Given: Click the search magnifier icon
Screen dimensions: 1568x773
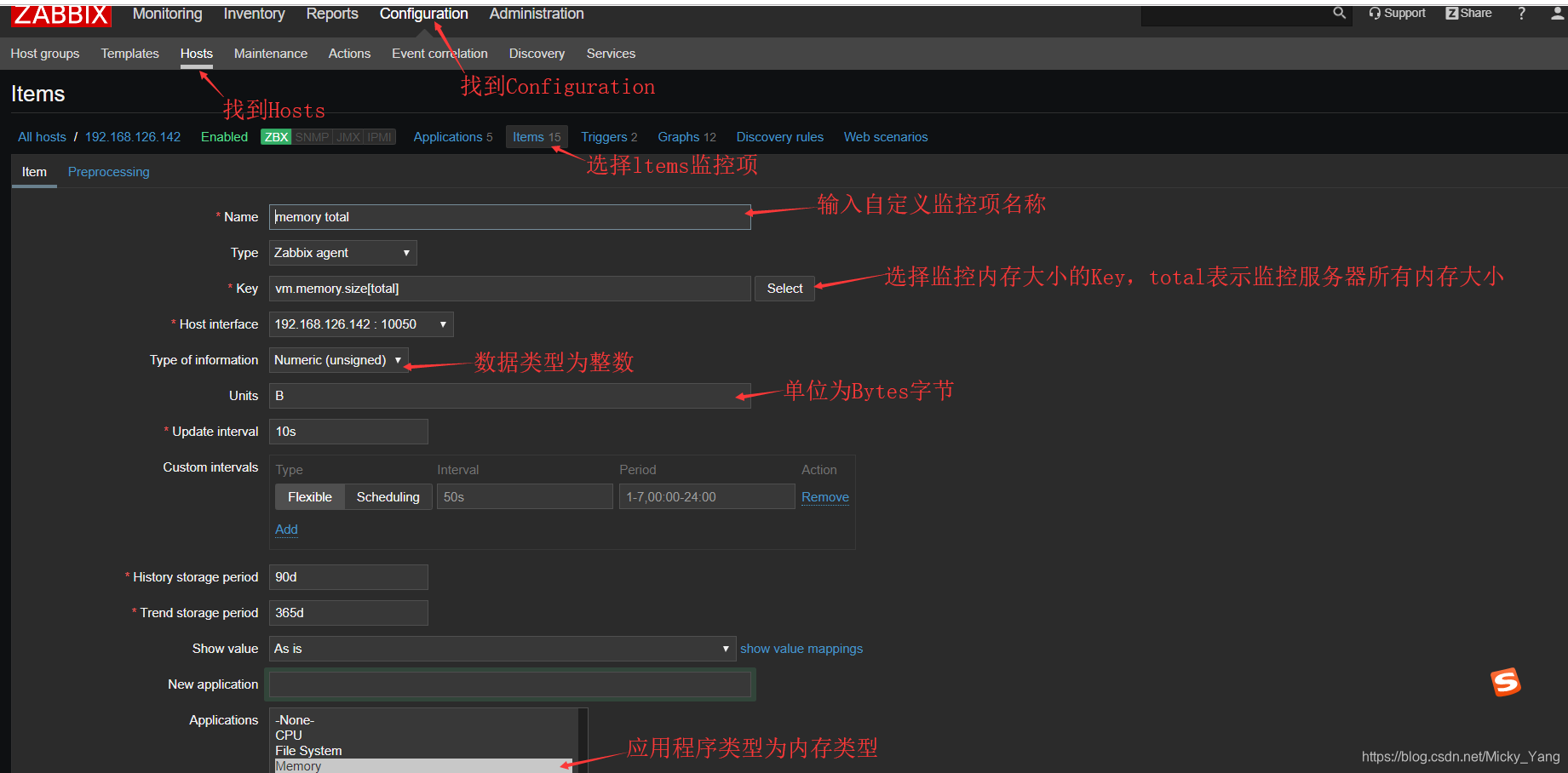Looking at the screenshot, I should (1340, 14).
